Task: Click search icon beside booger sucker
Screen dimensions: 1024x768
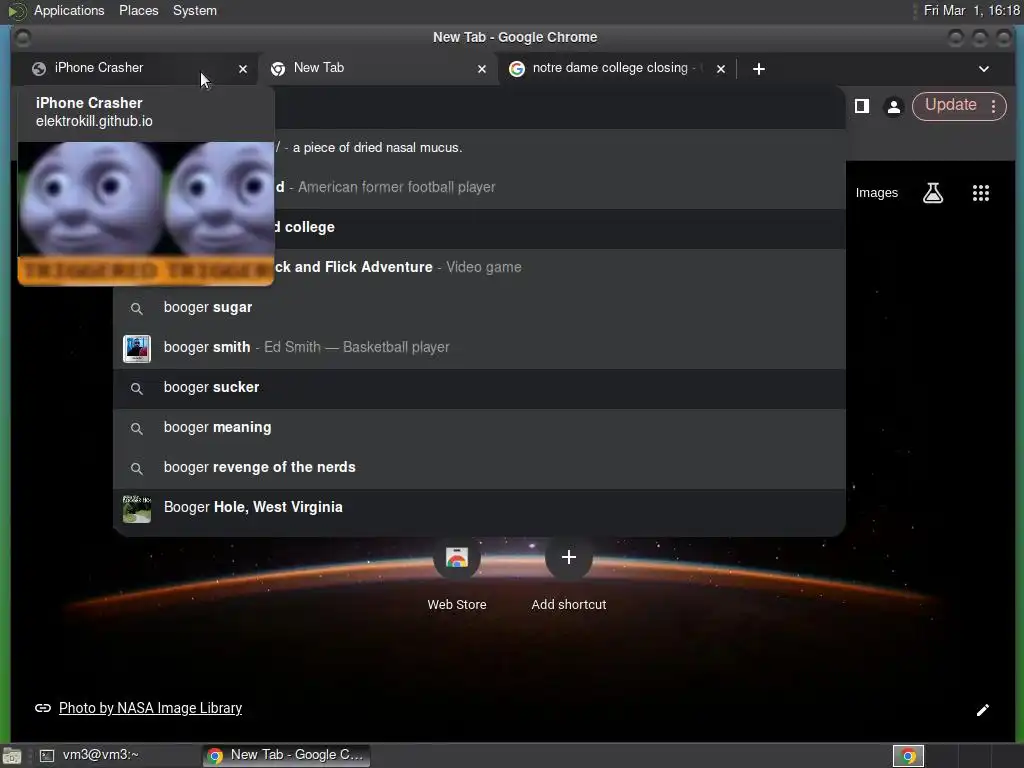Action: point(136,389)
